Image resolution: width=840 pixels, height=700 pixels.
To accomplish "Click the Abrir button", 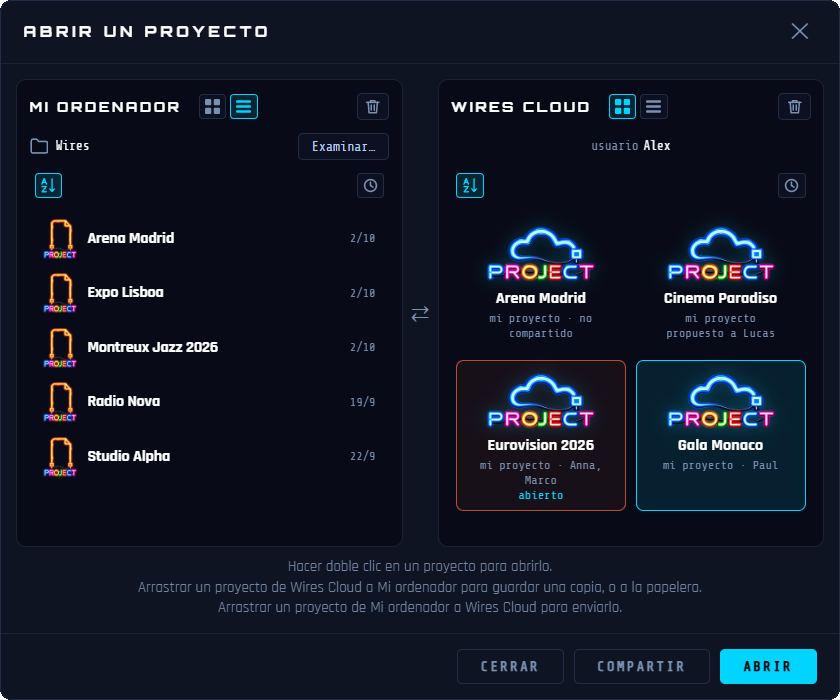I will (x=768, y=666).
